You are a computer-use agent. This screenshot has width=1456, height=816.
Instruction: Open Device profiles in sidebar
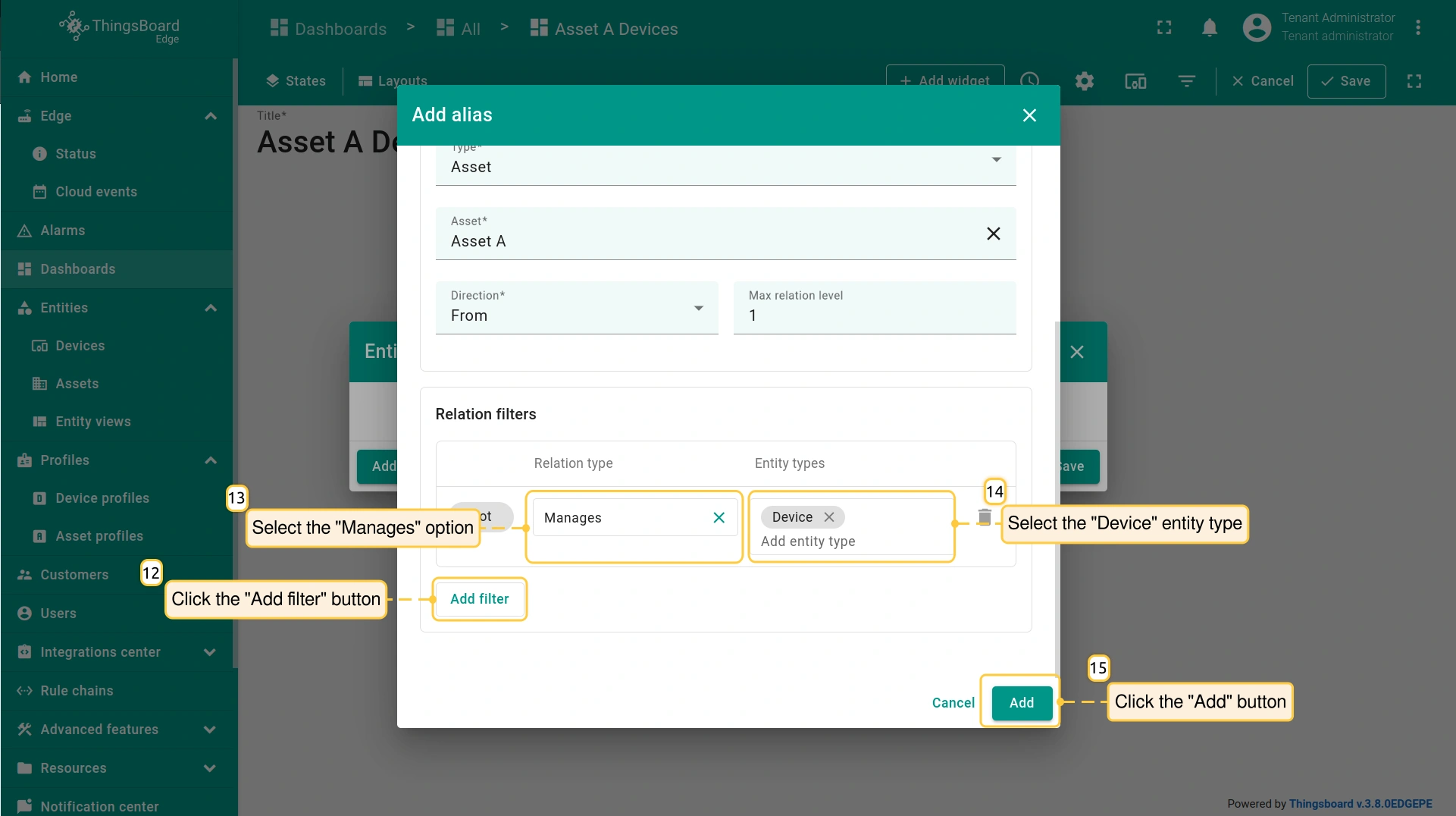(102, 498)
